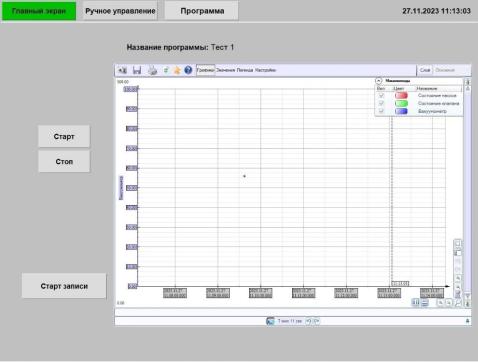Open help with blue question mark icon
This screenshot has height=362, width=478.
point(188,70)
